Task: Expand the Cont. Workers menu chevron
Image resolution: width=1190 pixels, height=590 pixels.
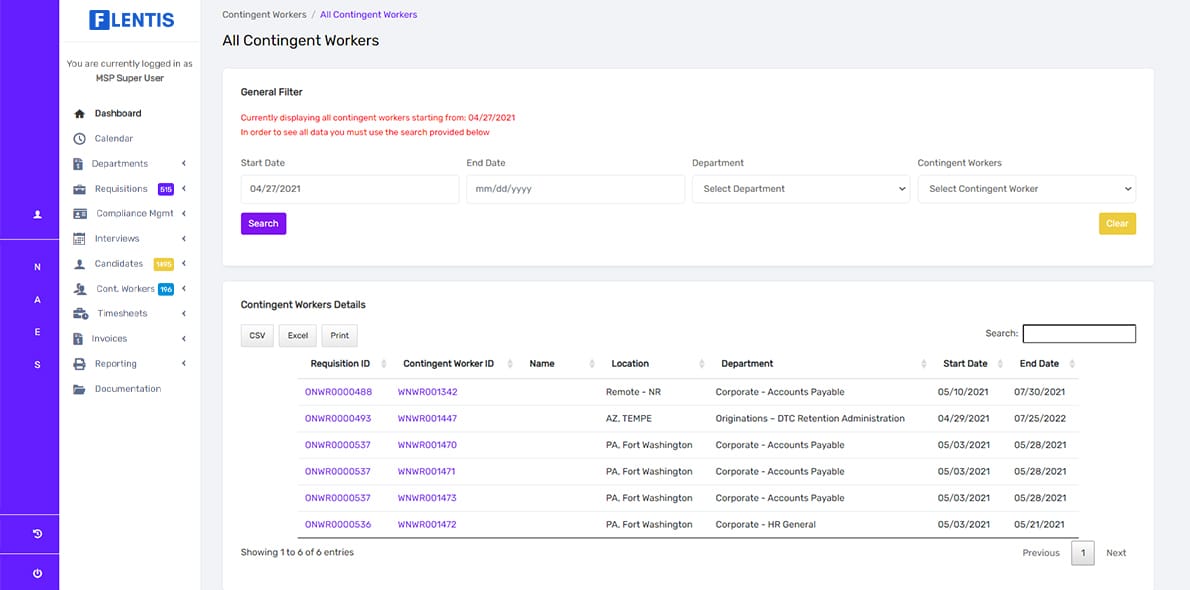Action: coord(184,289)
